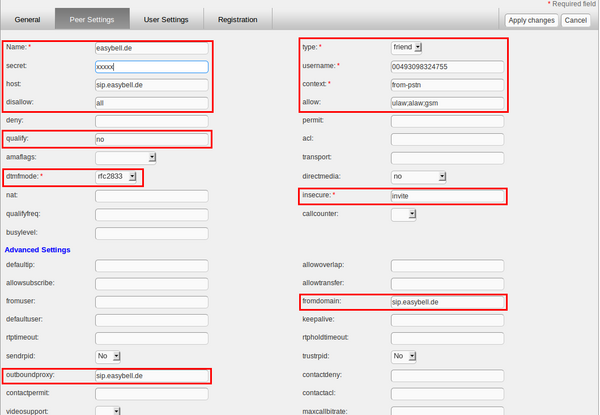Click the allow field with ulaw;alaw;gsm

[x=447, y=103]
